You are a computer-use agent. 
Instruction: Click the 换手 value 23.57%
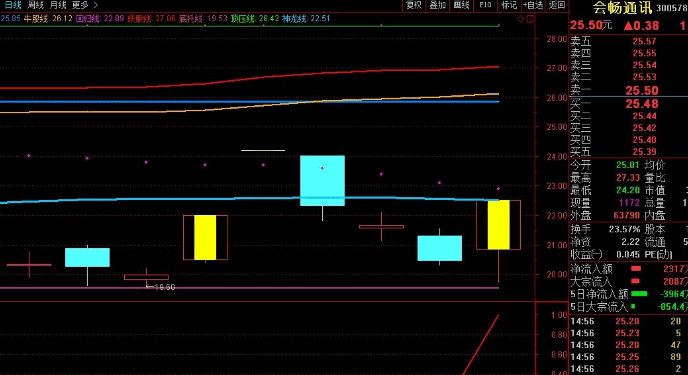(x=624, y=229)
